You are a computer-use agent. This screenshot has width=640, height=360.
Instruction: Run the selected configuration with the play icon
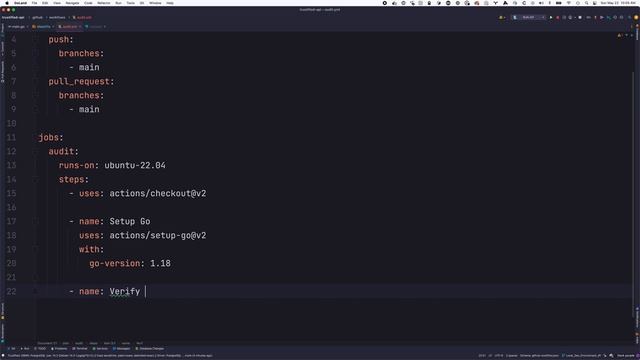(x=551, y=18)
